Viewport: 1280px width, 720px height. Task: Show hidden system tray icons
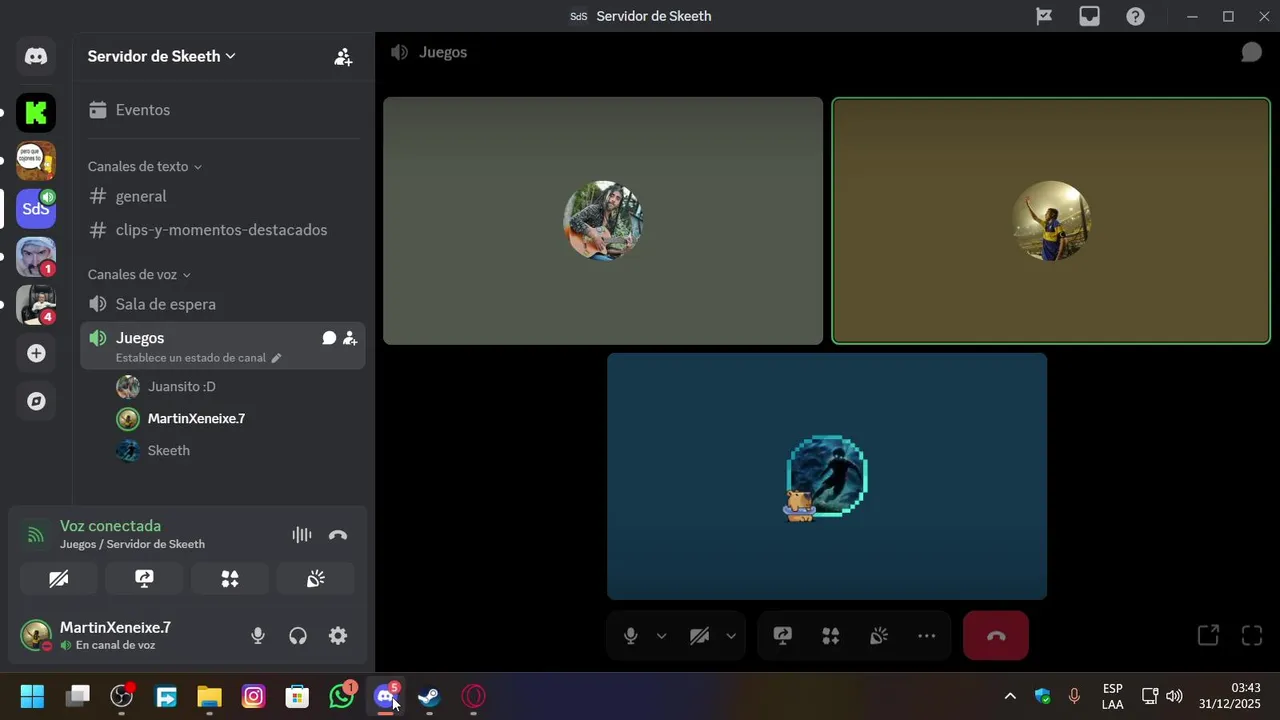coord(1010,696)
